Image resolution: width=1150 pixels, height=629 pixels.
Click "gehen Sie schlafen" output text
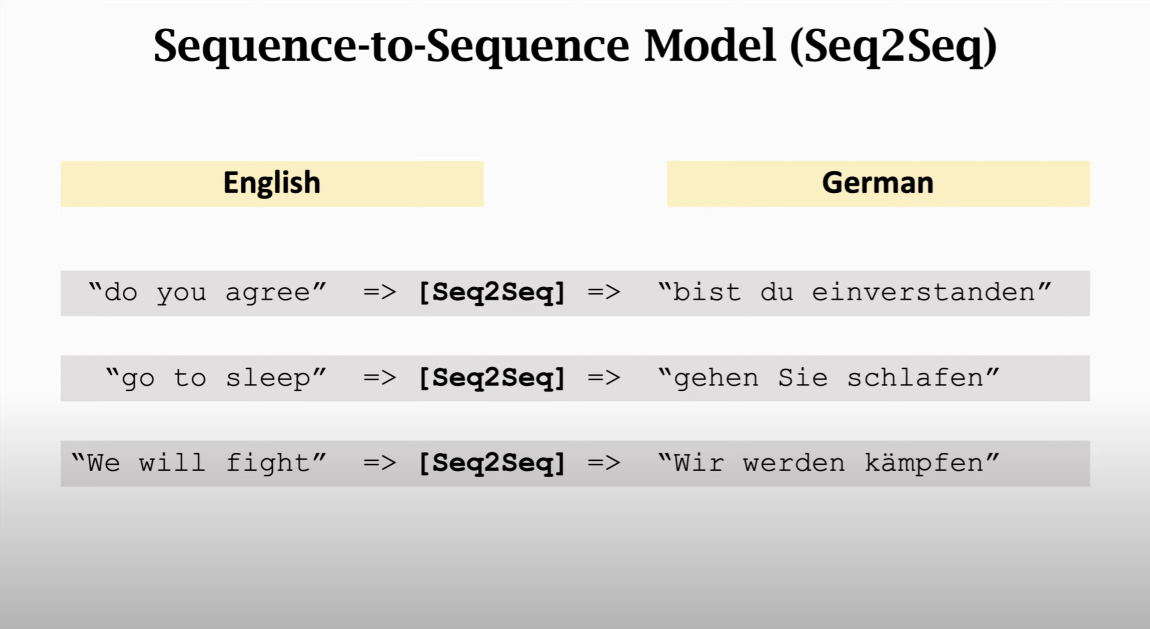tap(829, 378)
